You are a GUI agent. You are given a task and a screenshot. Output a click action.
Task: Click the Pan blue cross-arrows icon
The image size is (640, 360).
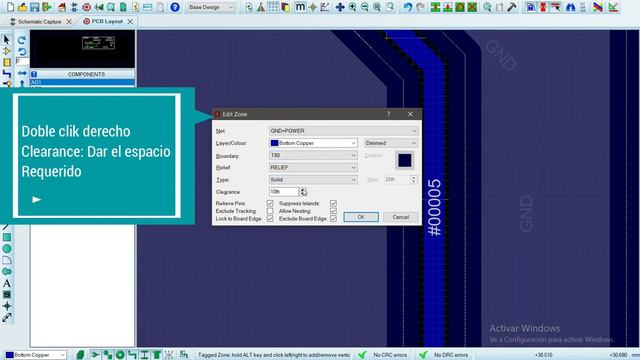(340, 7)
